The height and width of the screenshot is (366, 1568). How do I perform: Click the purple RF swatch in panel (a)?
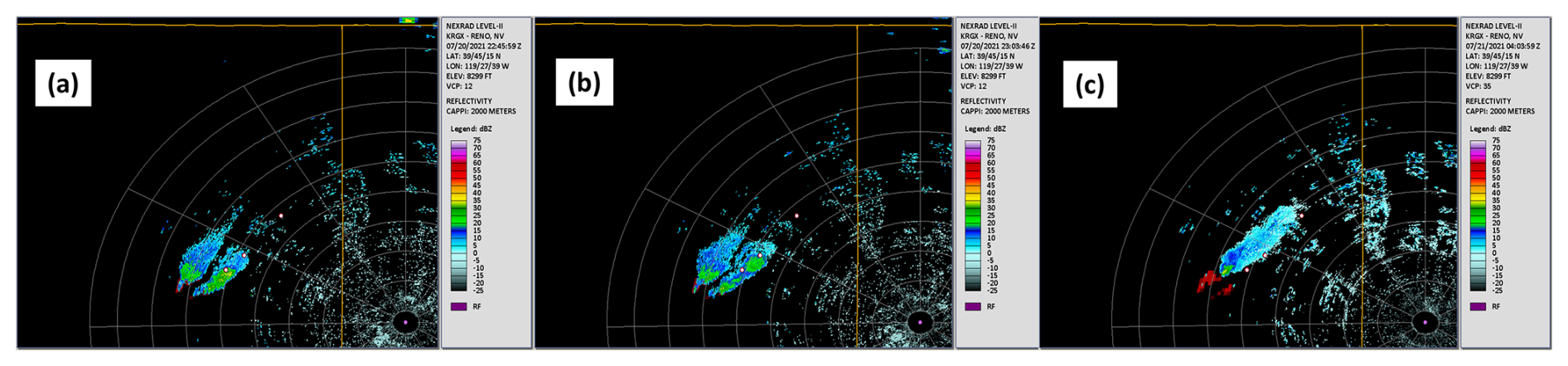pos(458,306)
